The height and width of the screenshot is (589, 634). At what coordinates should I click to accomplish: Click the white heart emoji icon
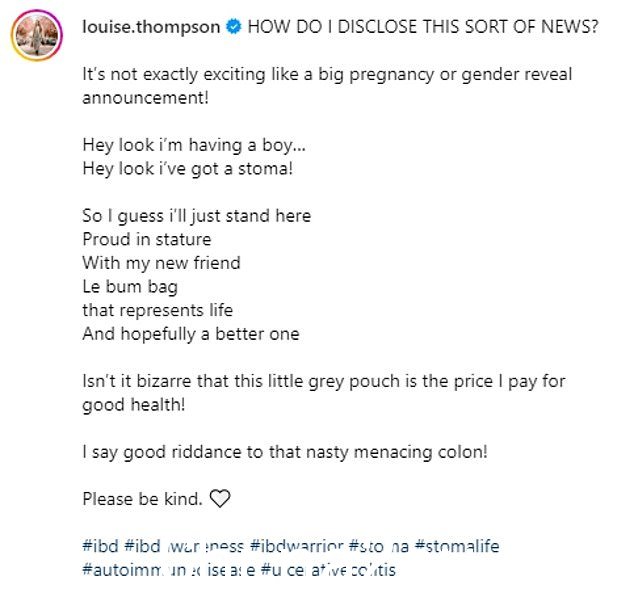pos(220,498)
